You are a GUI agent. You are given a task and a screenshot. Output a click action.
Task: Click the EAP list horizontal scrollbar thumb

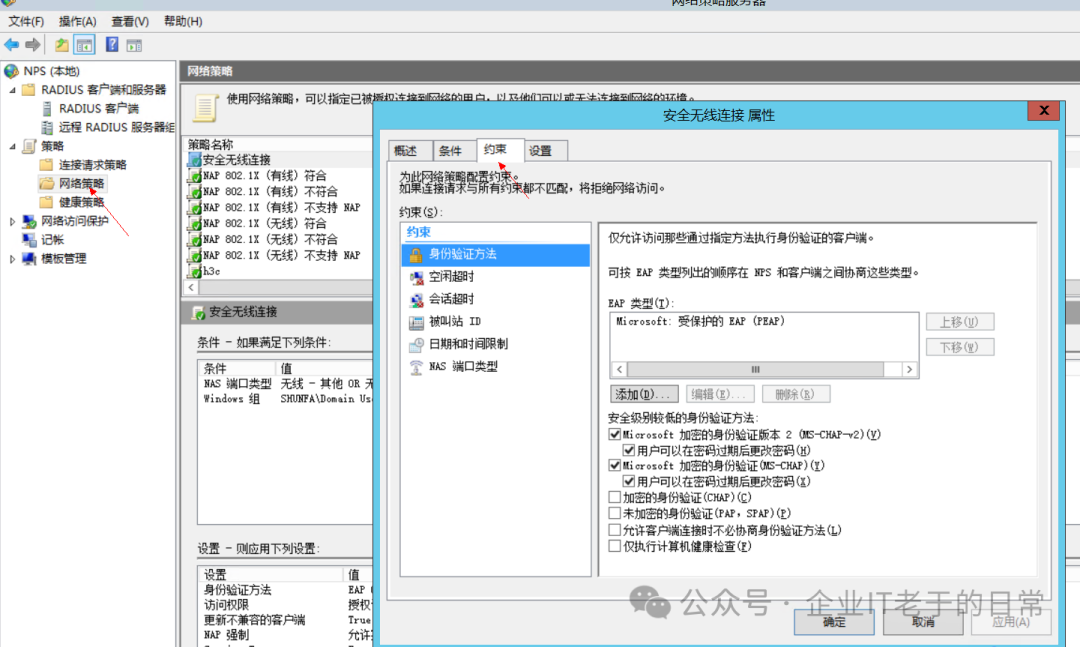756,370
